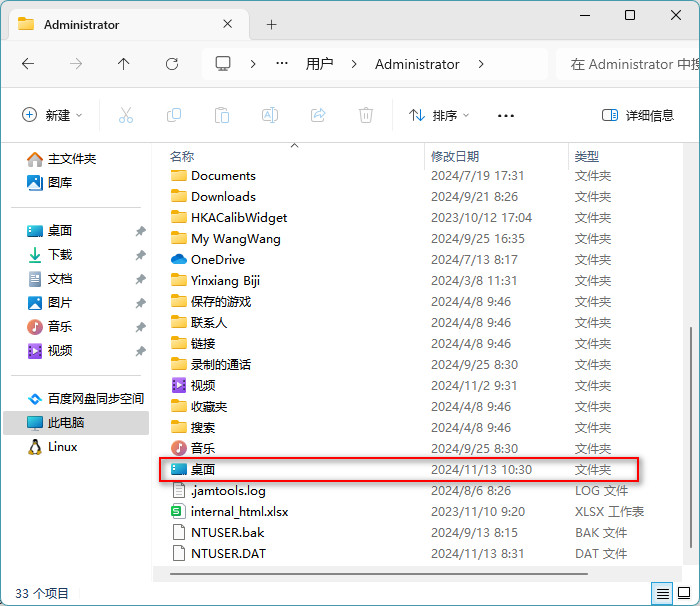Select the NTUSER.DAT file

click(228, 553)
